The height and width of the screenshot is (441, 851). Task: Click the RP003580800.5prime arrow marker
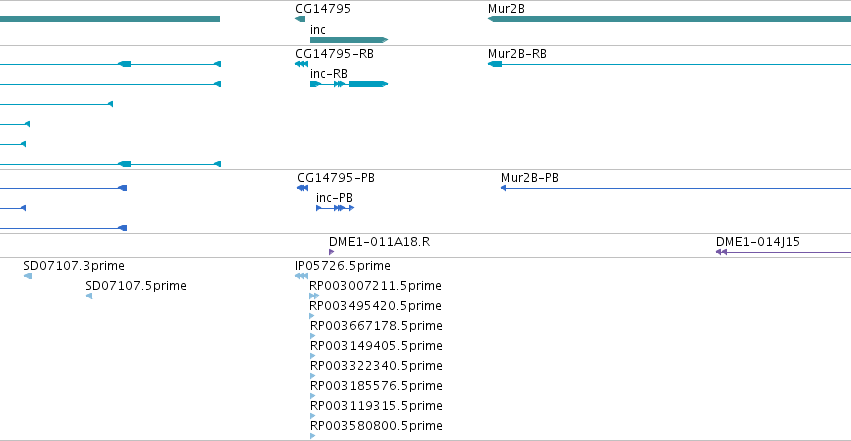[x=313, y=436]
